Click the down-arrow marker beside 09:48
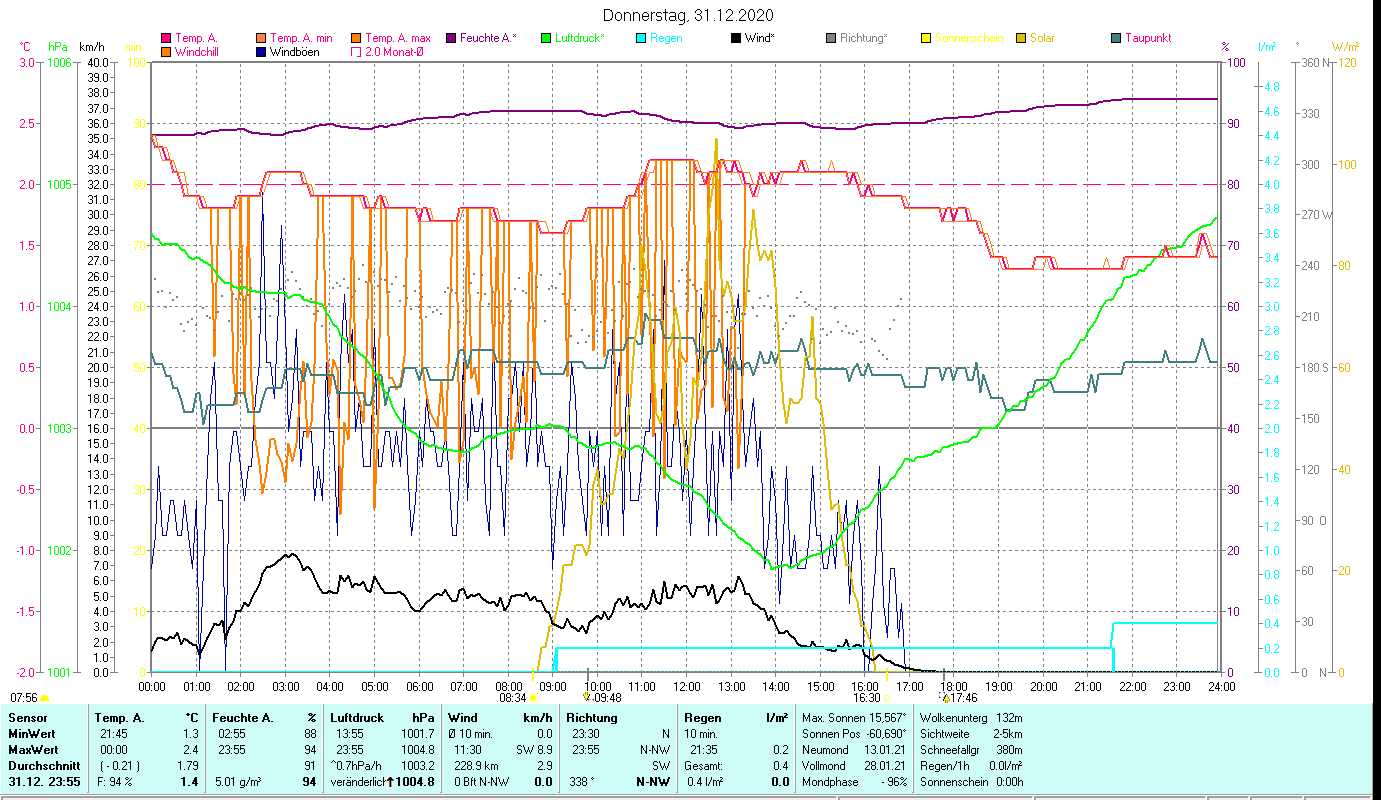This screenshot has height=800, width=1381. (587, 698)
